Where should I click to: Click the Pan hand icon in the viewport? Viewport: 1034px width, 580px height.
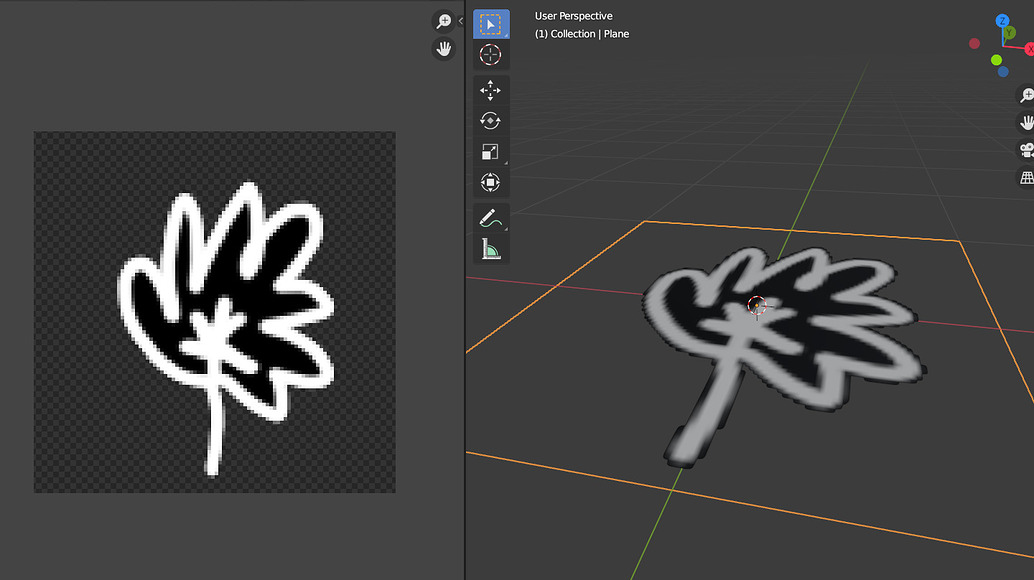pyautogui.click(x=1025, y=121)
